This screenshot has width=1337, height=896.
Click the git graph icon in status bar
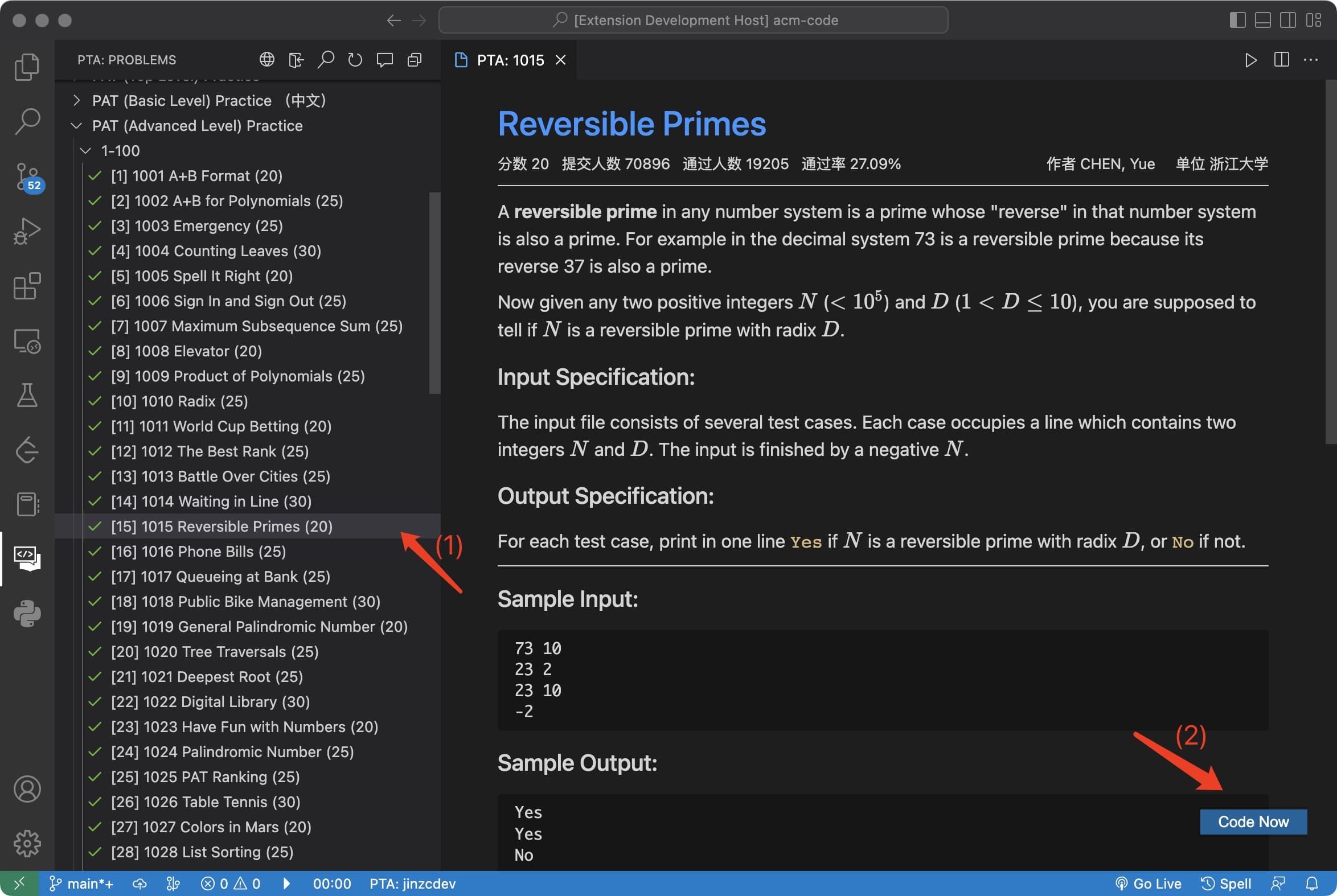point(173,883)
